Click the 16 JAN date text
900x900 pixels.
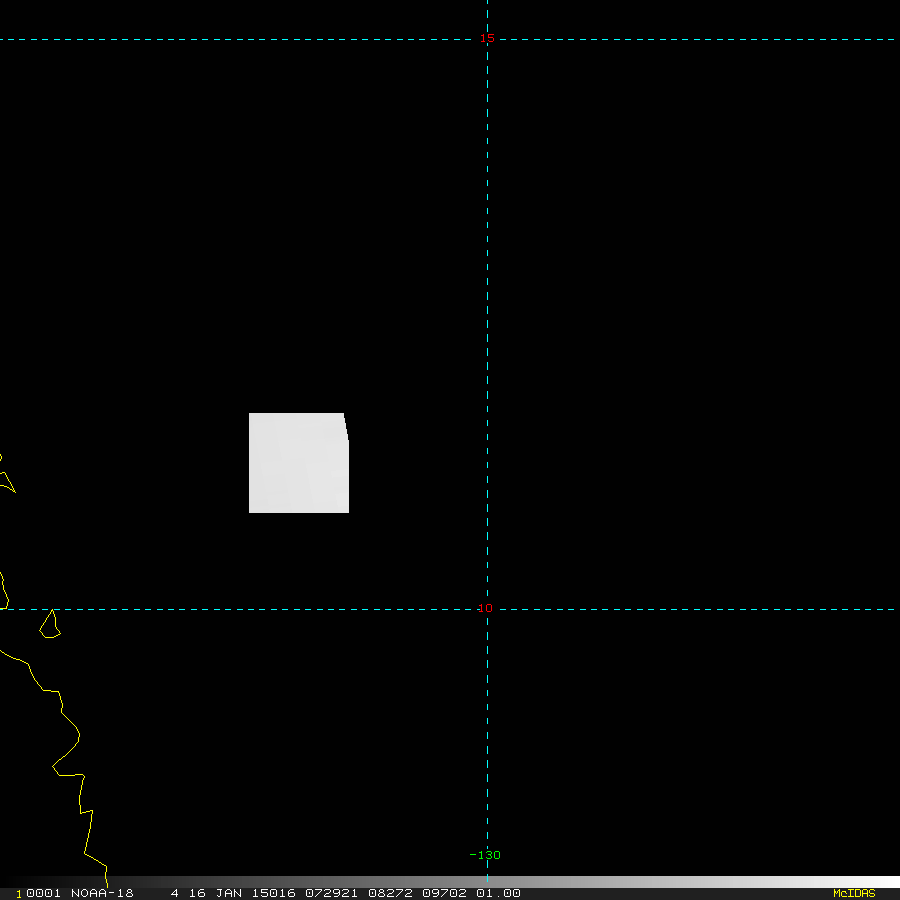click(x=215, y=893)
